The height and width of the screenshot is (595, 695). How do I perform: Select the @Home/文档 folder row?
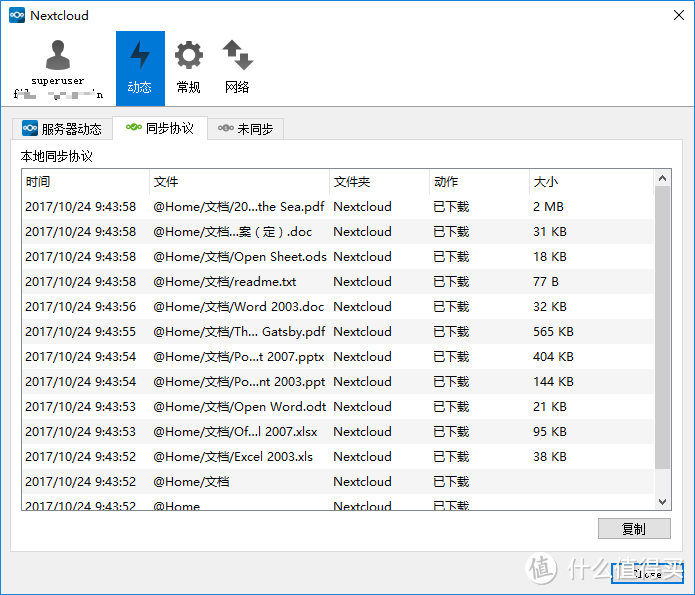point(338,481)
